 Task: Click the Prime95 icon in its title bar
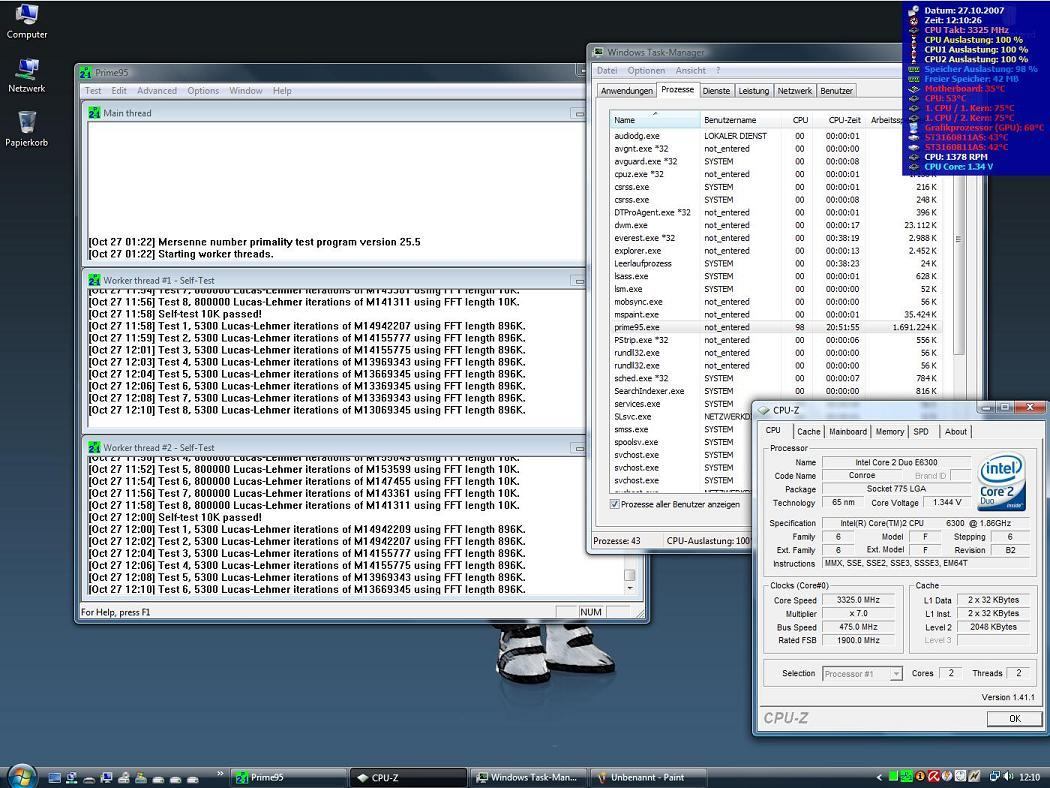[x=86, y=72]
